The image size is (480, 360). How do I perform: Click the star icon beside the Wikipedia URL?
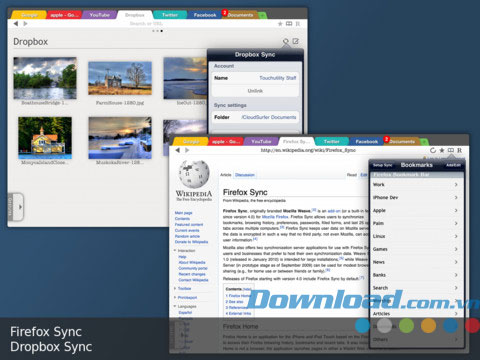pos(442,150)
